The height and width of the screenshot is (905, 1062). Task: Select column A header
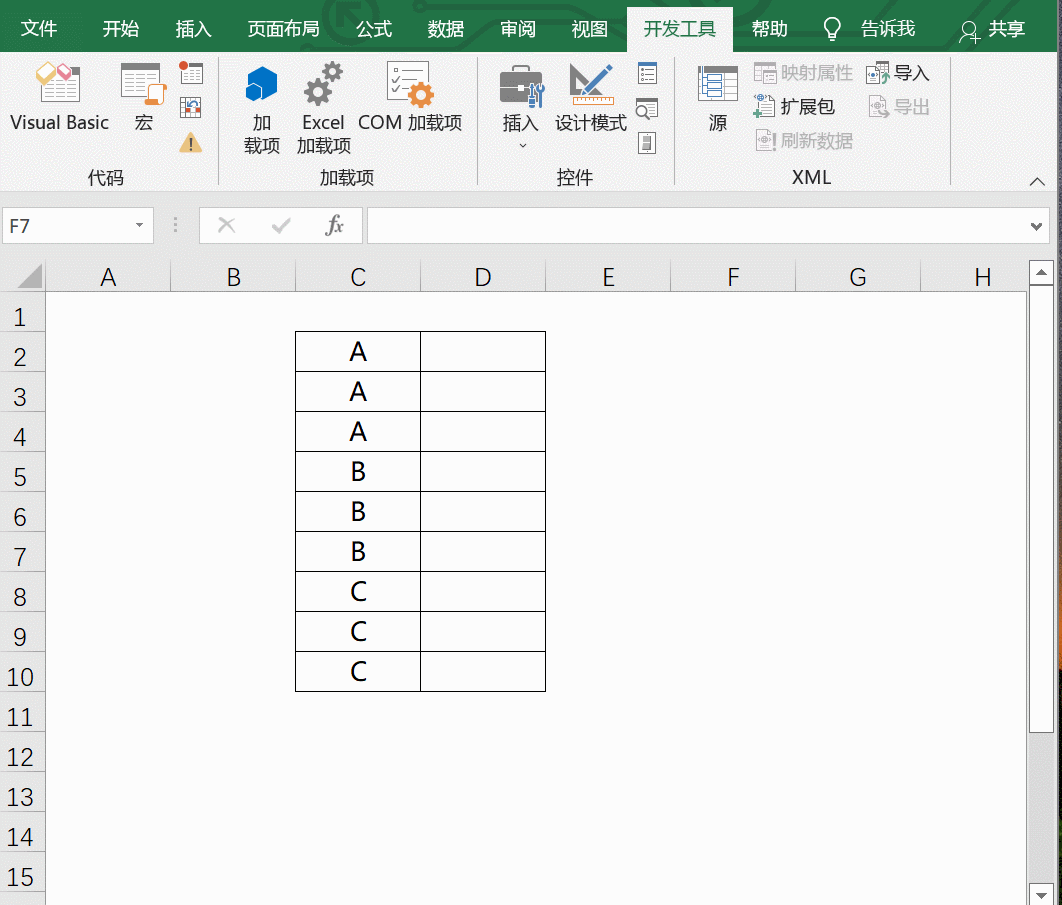(x=108, y=277)
